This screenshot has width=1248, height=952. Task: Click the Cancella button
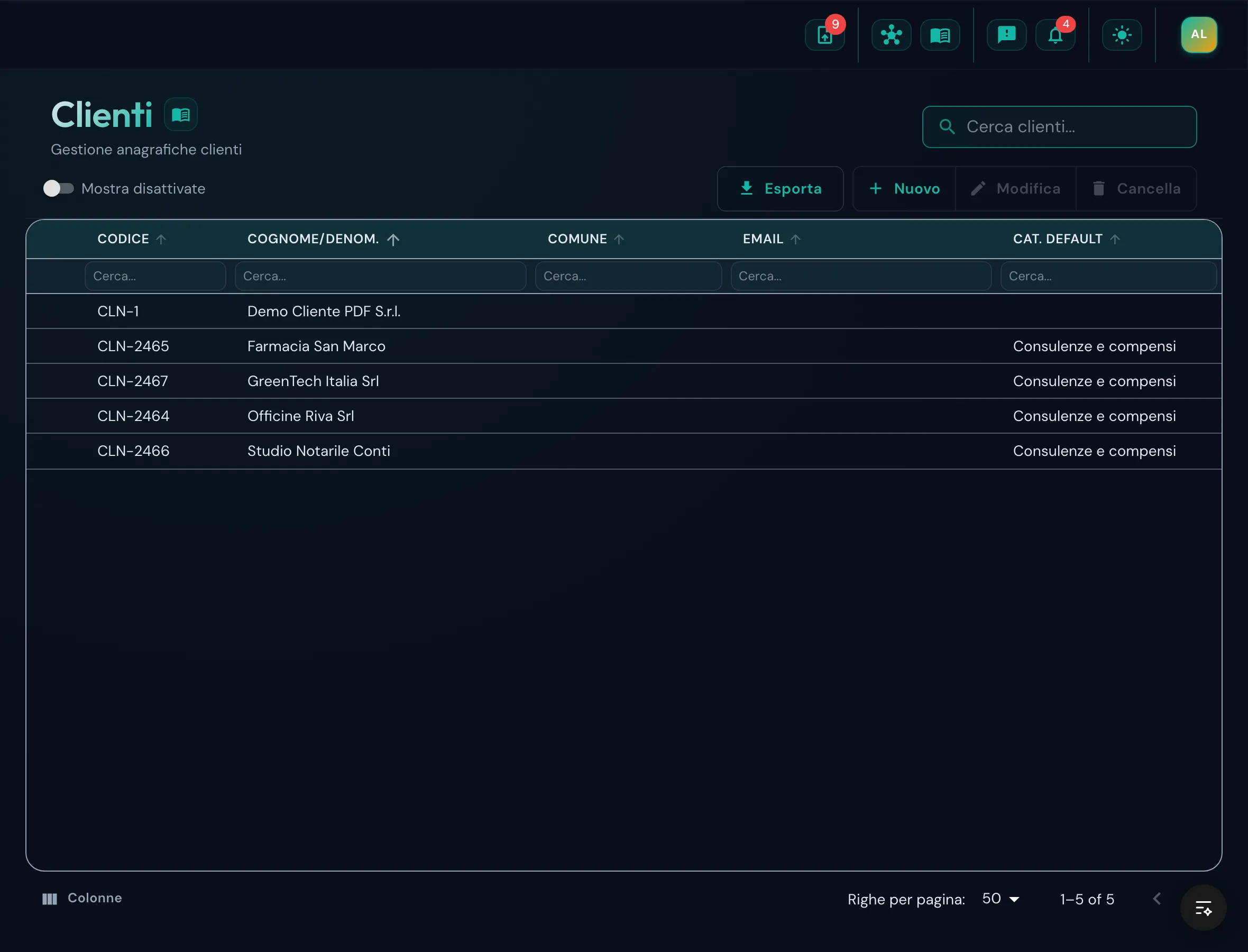(x=1136, y=189)
